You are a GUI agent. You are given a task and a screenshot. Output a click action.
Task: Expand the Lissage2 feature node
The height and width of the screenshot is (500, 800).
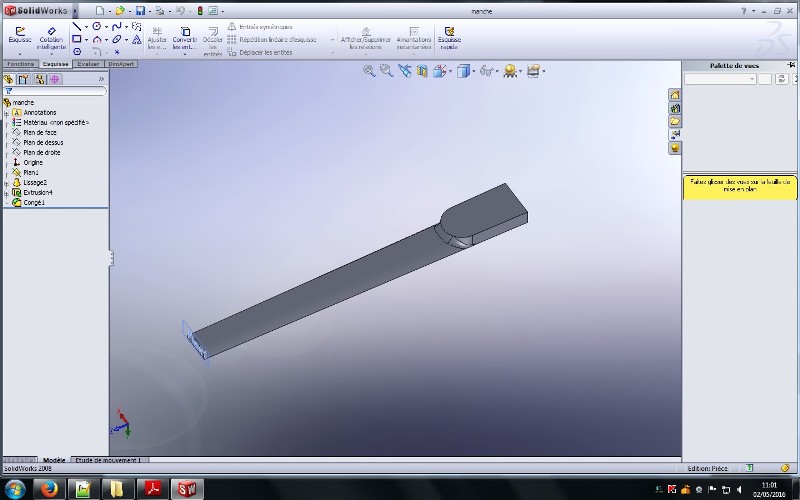point(6,183)
